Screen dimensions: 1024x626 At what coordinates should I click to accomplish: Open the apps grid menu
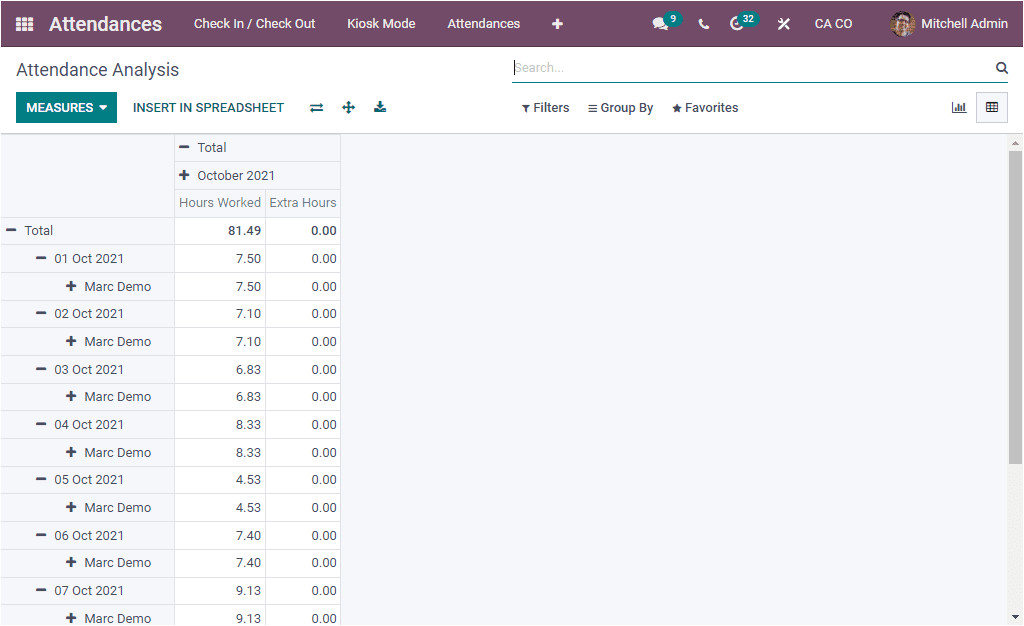pos(24,23)
